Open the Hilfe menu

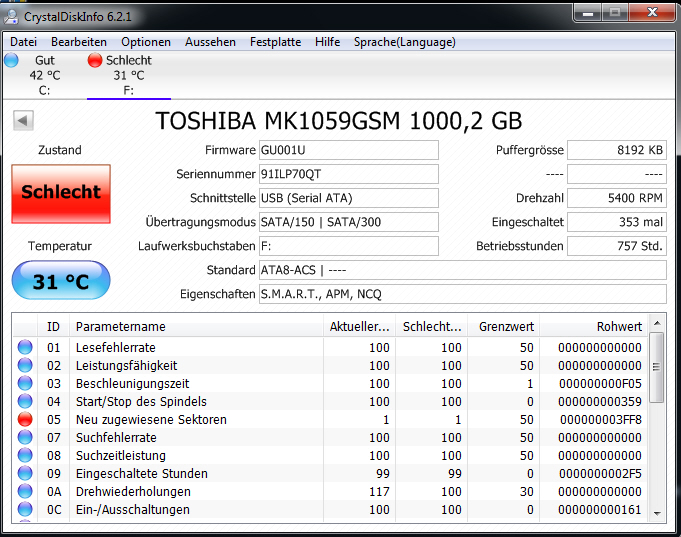point(327,42)
